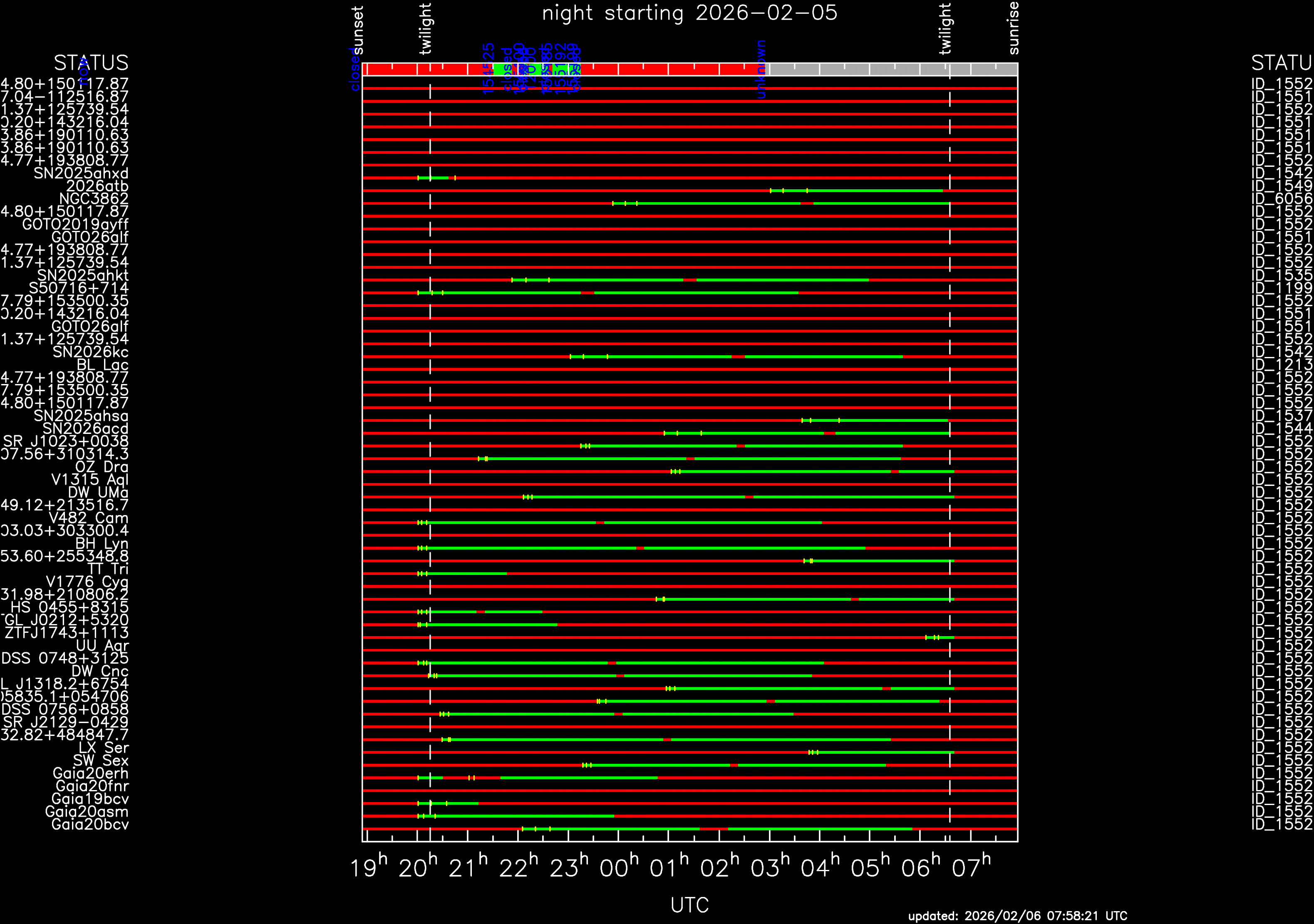Screen dimensions: 1314x924
Task: Select the ZTFJ1743+1113 target label
Action: [67, 633]
